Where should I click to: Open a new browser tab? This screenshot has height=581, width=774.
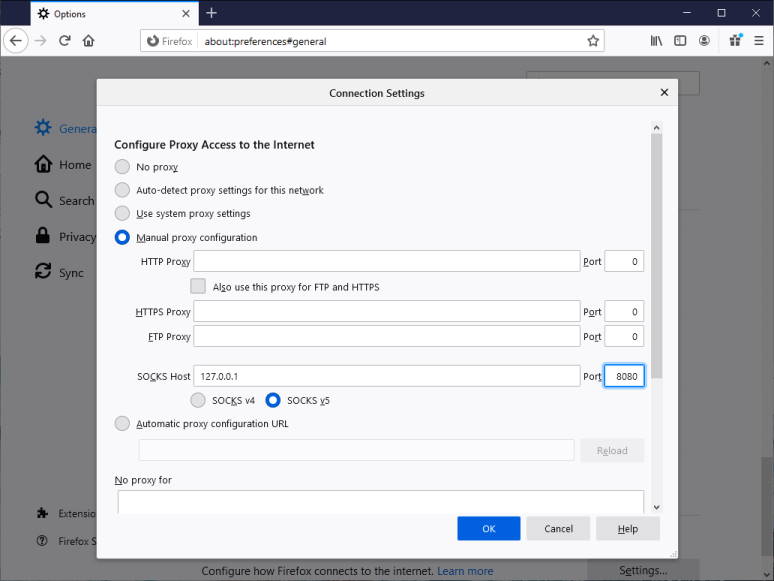(211, 13)
